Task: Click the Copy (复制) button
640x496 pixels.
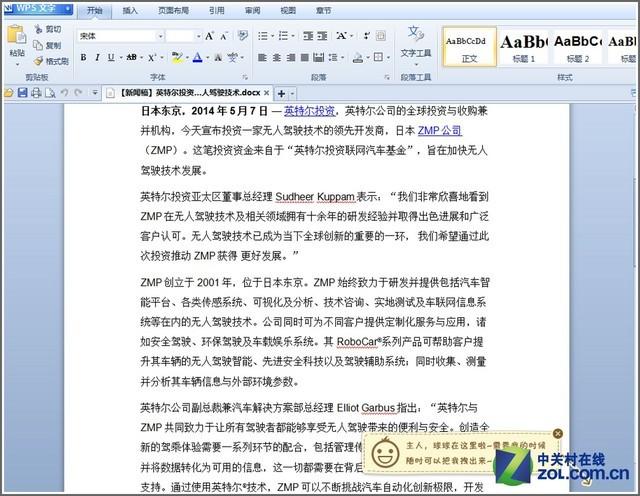Action: [x=47, y=45]
